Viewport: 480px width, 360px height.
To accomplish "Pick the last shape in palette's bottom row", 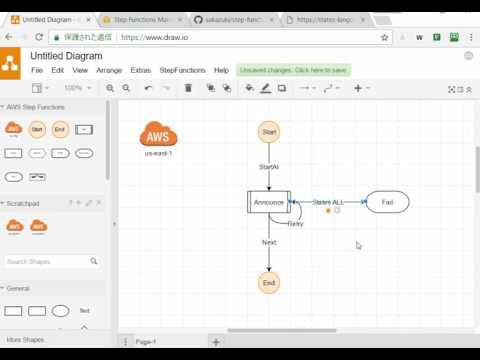I will coord(37,177).
